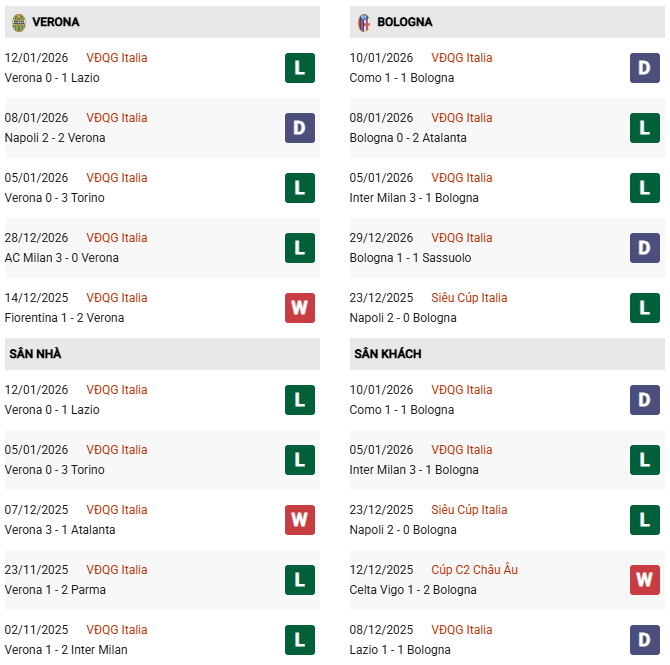The width and height of the screenshot is (670, 665).
Task: Click the Inter Milan 3 - 1 Bologna result in Bologna section
Action: [x=414, y=198]
